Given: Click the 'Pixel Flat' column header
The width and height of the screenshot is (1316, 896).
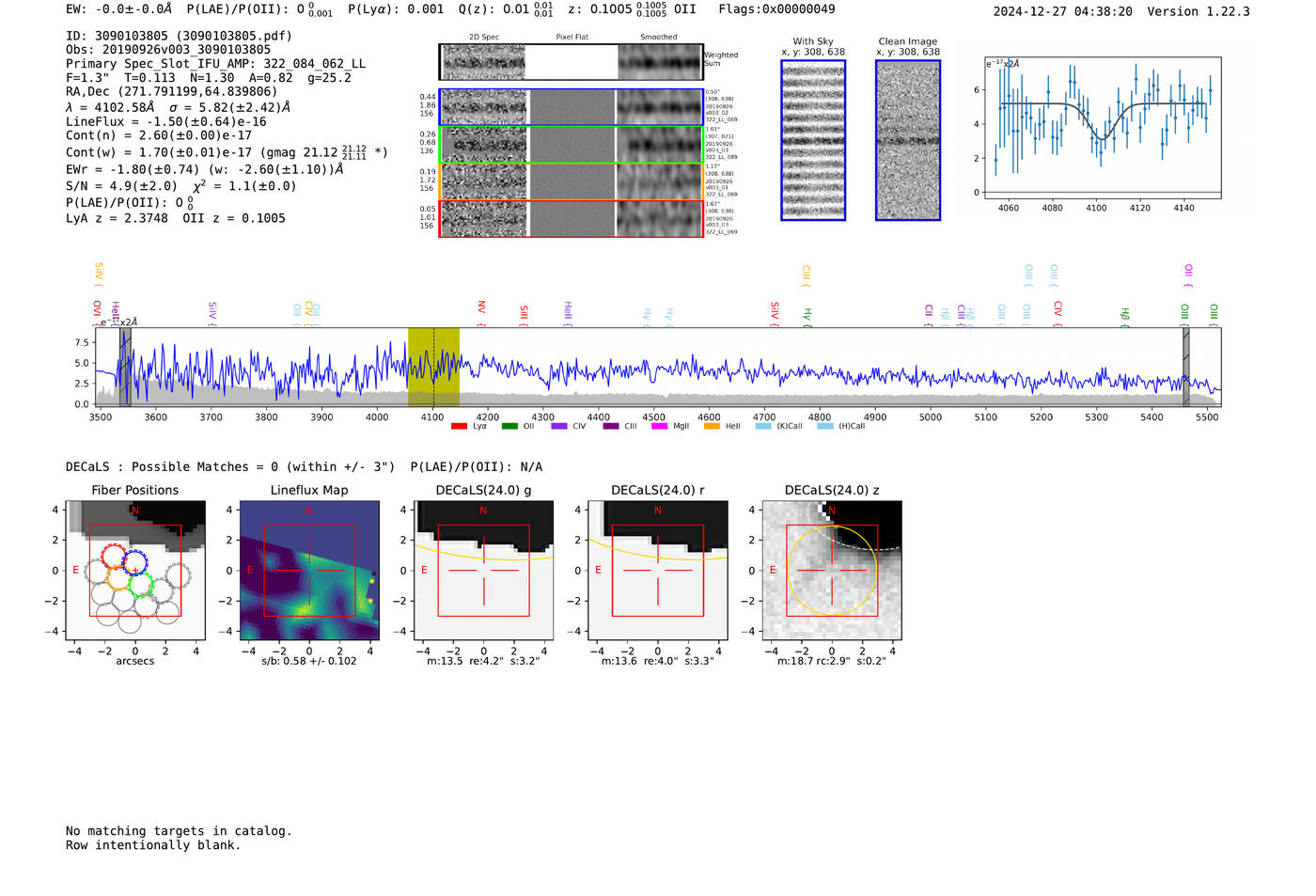Looking at the screenshot, I should pos(572,38).
